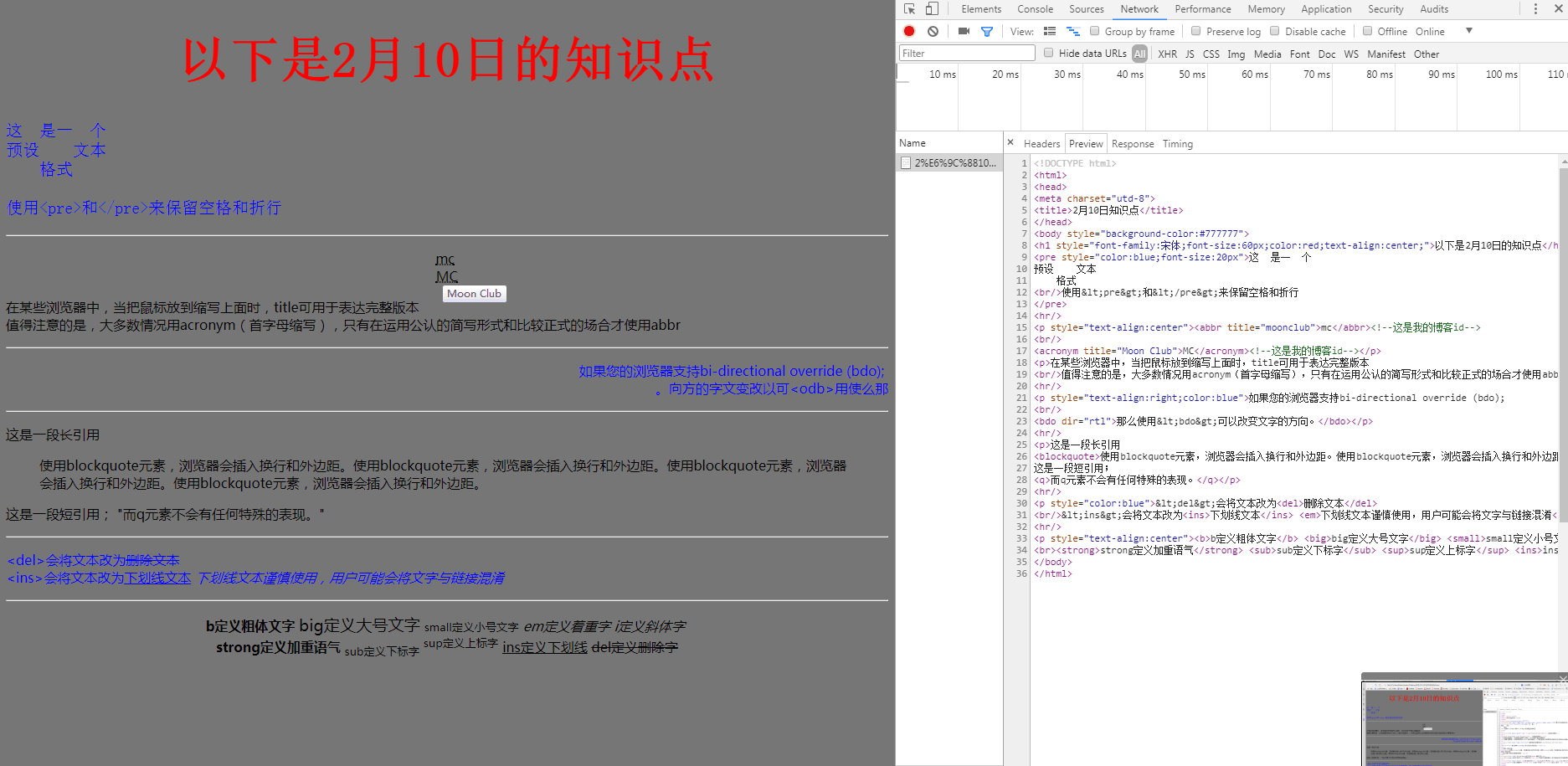The width and height of the screenshot is (1568, 766).
Task: Filter requests by WS
Action: click(x=1351, y=54)
